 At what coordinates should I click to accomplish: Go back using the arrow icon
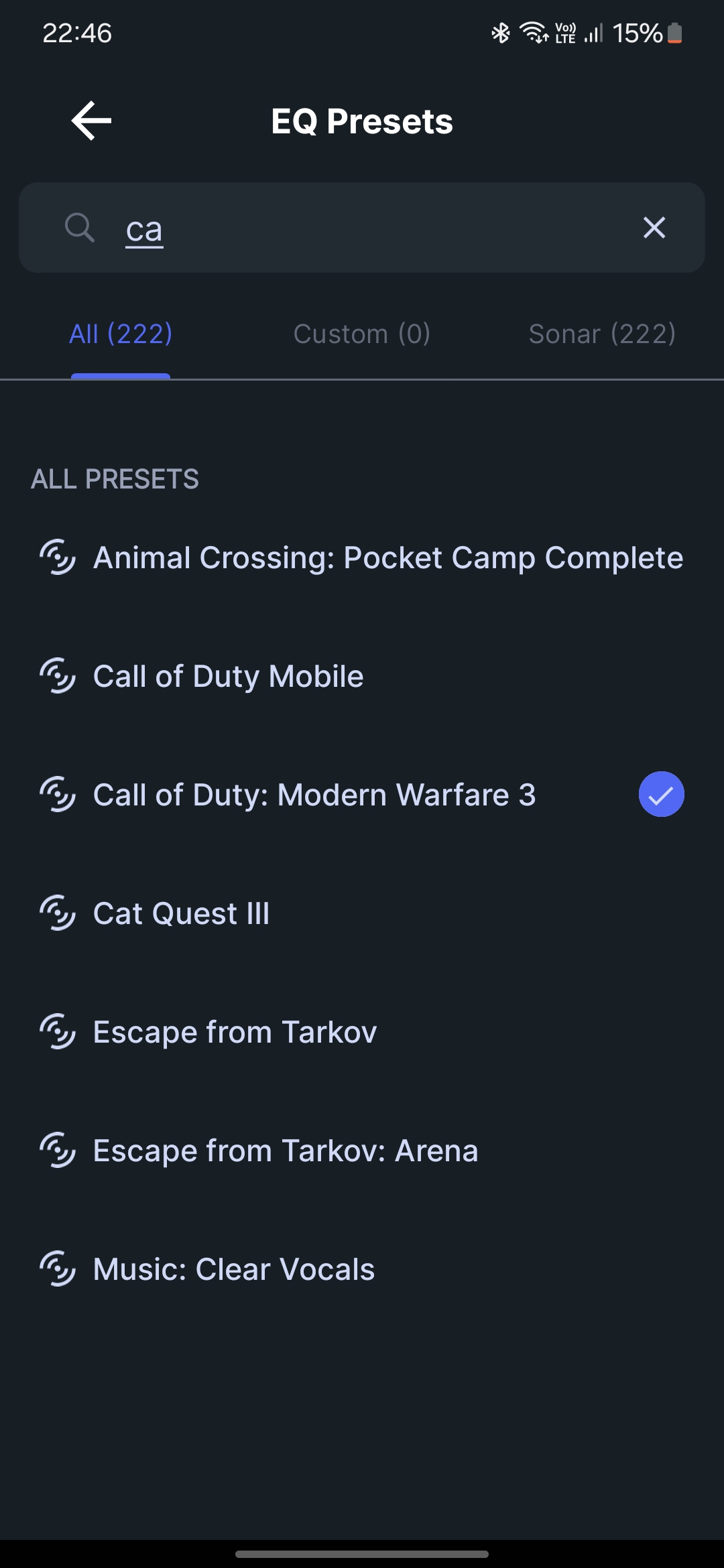click(x=91, y=121)
